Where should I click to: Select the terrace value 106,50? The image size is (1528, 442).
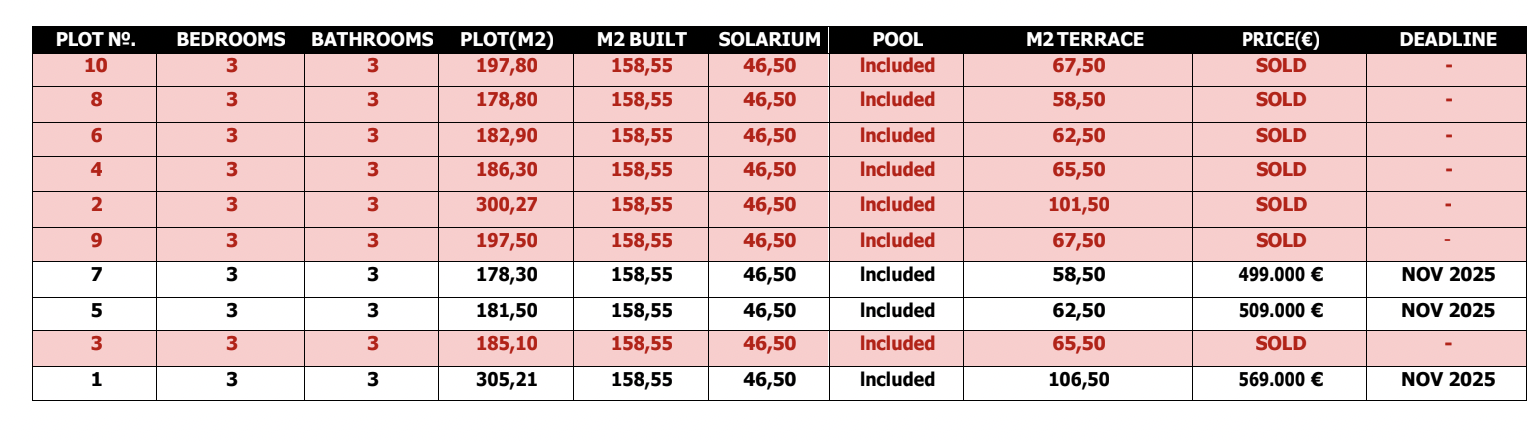point(1079,380)
